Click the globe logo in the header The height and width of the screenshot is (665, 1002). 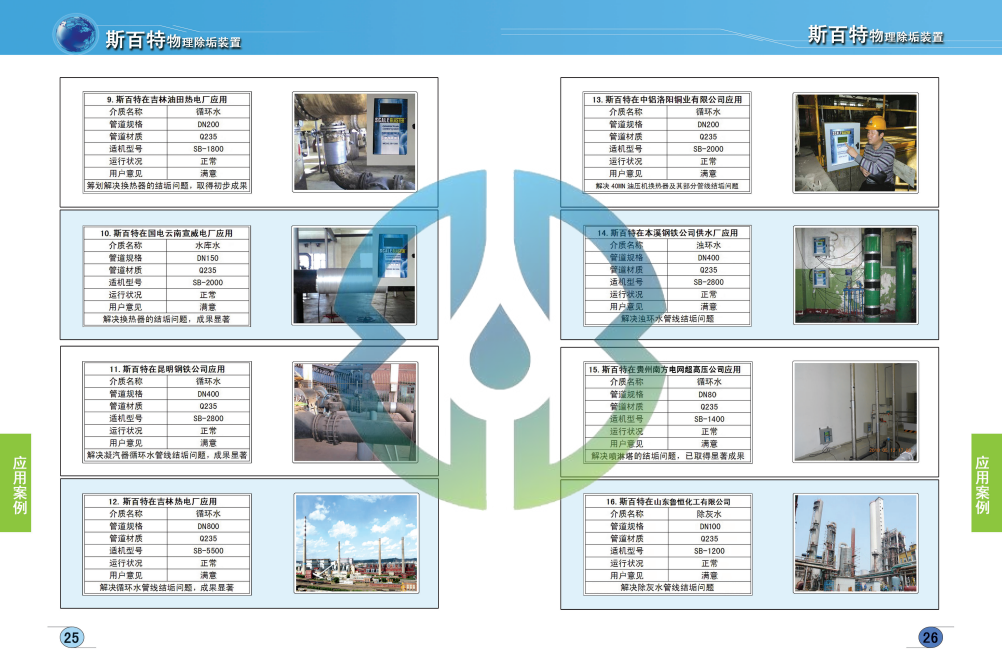[x=75, y=34]
